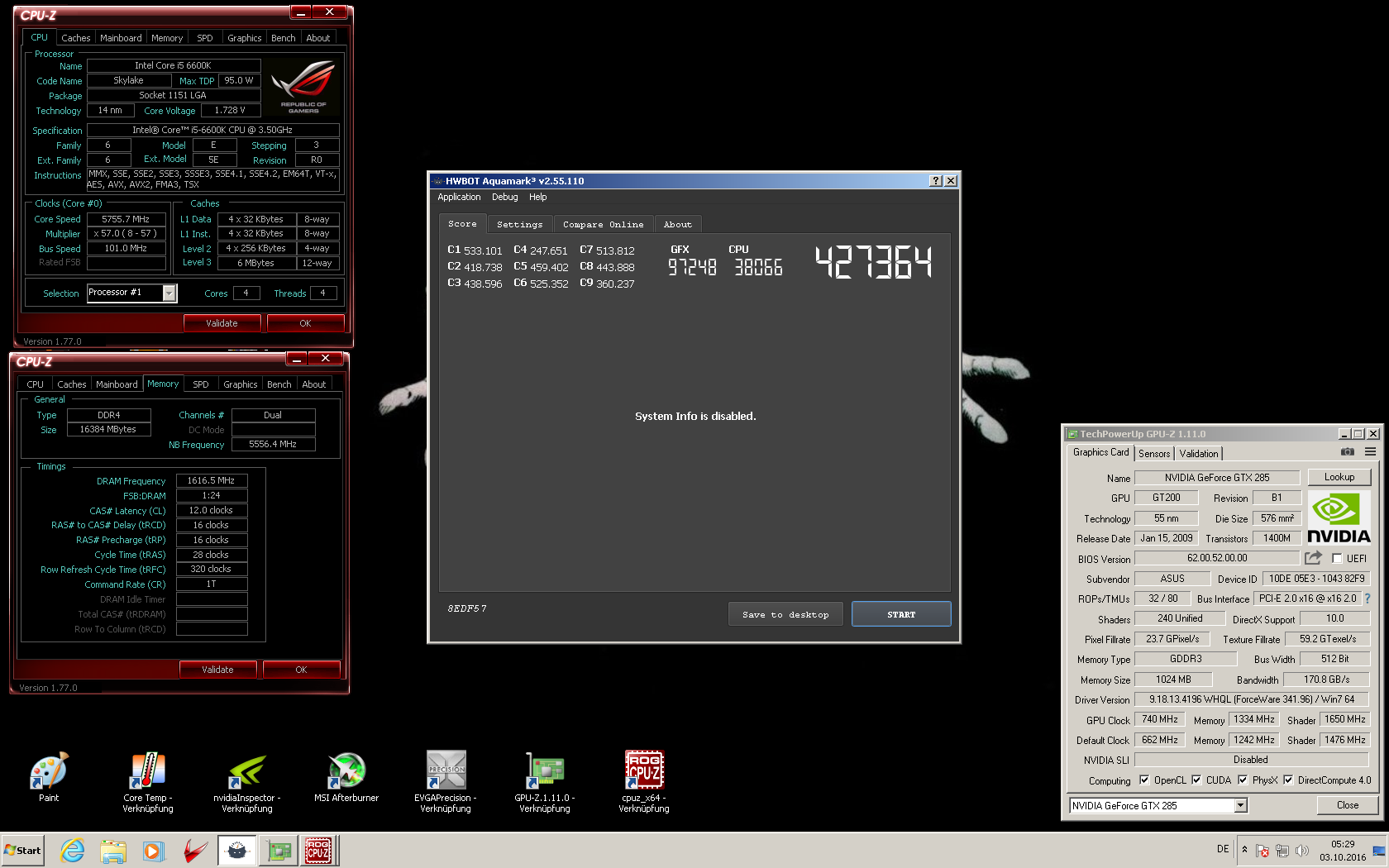Click the Driver Version field in GPU-Z
Screen dimensions: 1389x868
[1252, 699]
